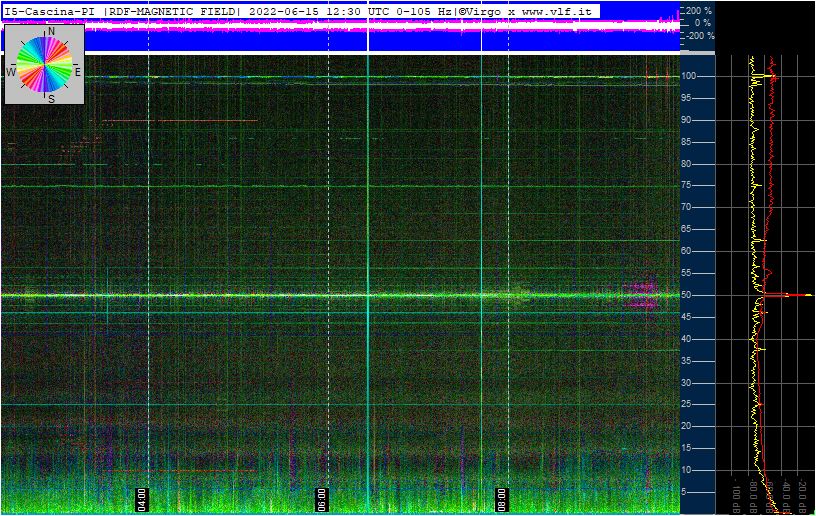The width and height of the screenshot is (816, 516).
Task: Click the 10 Hz frequency scale label
Action: pyautogui.click(x=688, y=470)
